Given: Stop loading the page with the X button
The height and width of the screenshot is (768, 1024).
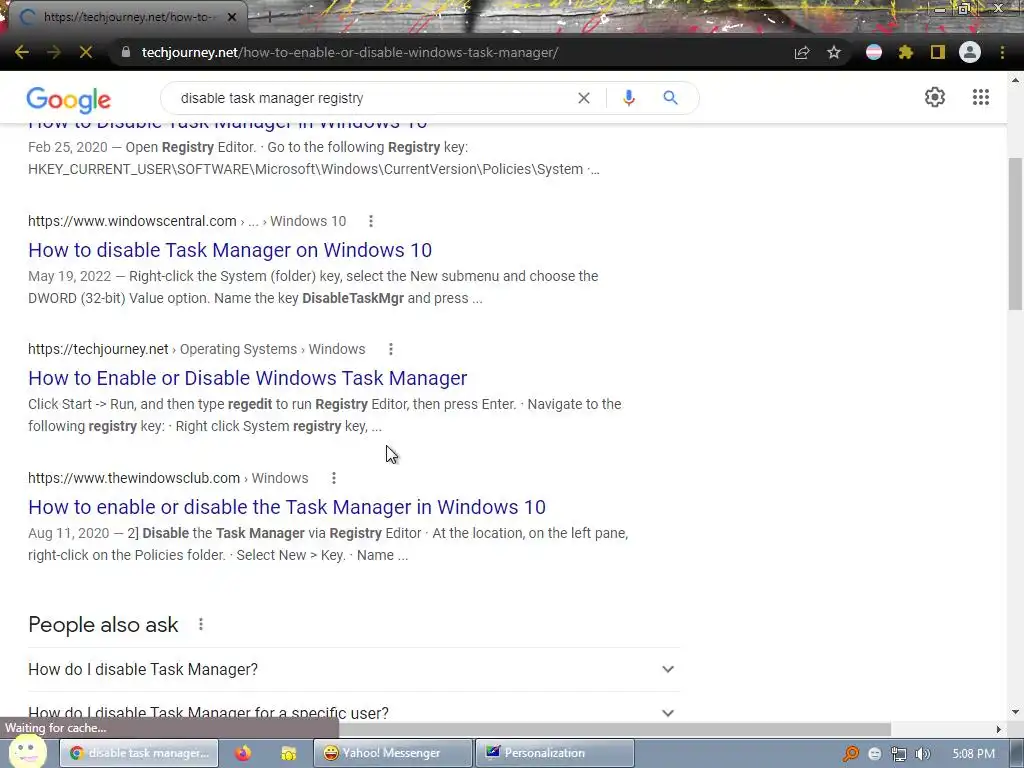Looking at the screenshot, I should [86, 52].
